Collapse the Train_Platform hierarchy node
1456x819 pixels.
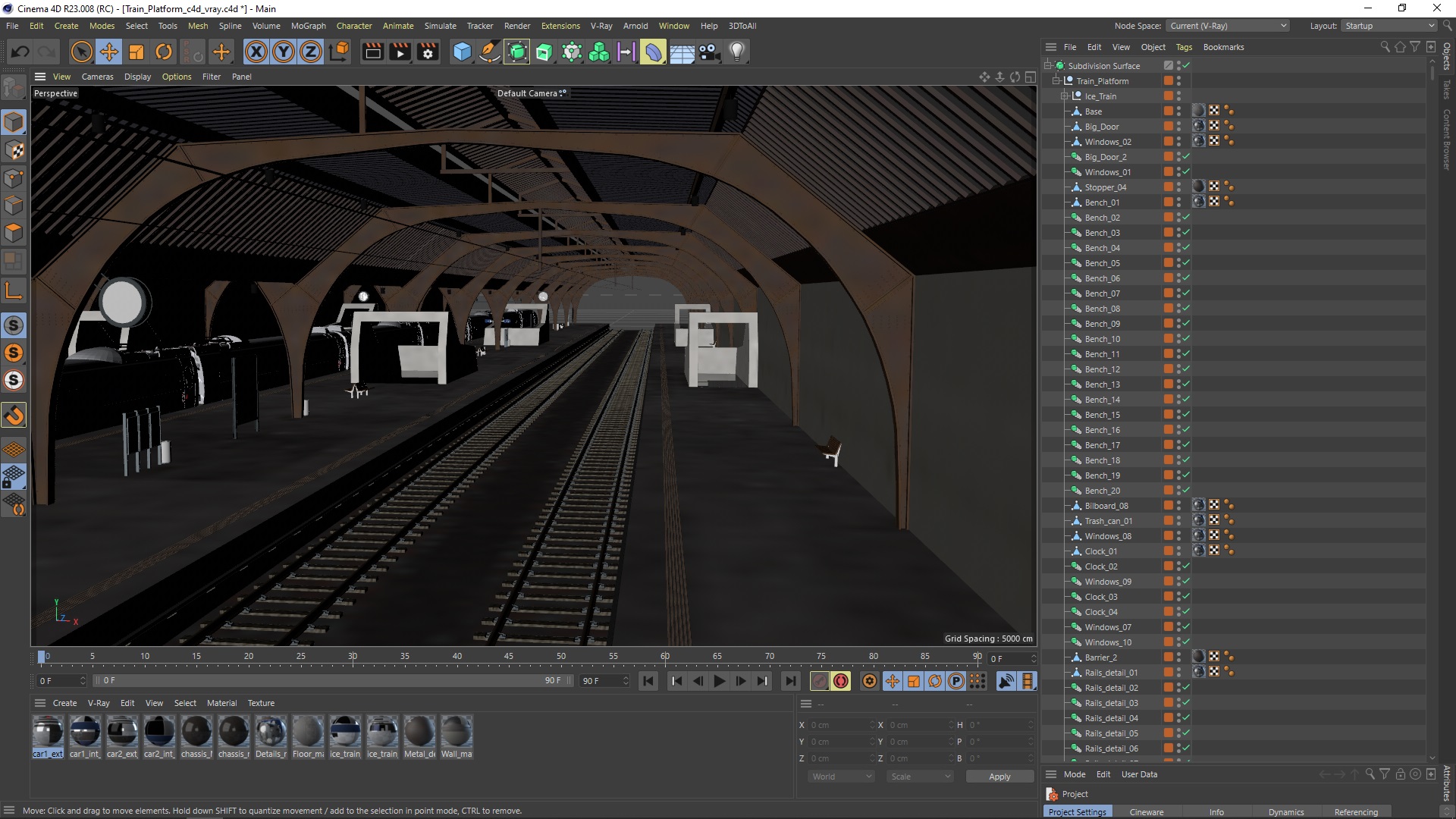(x=1056, y=81)
